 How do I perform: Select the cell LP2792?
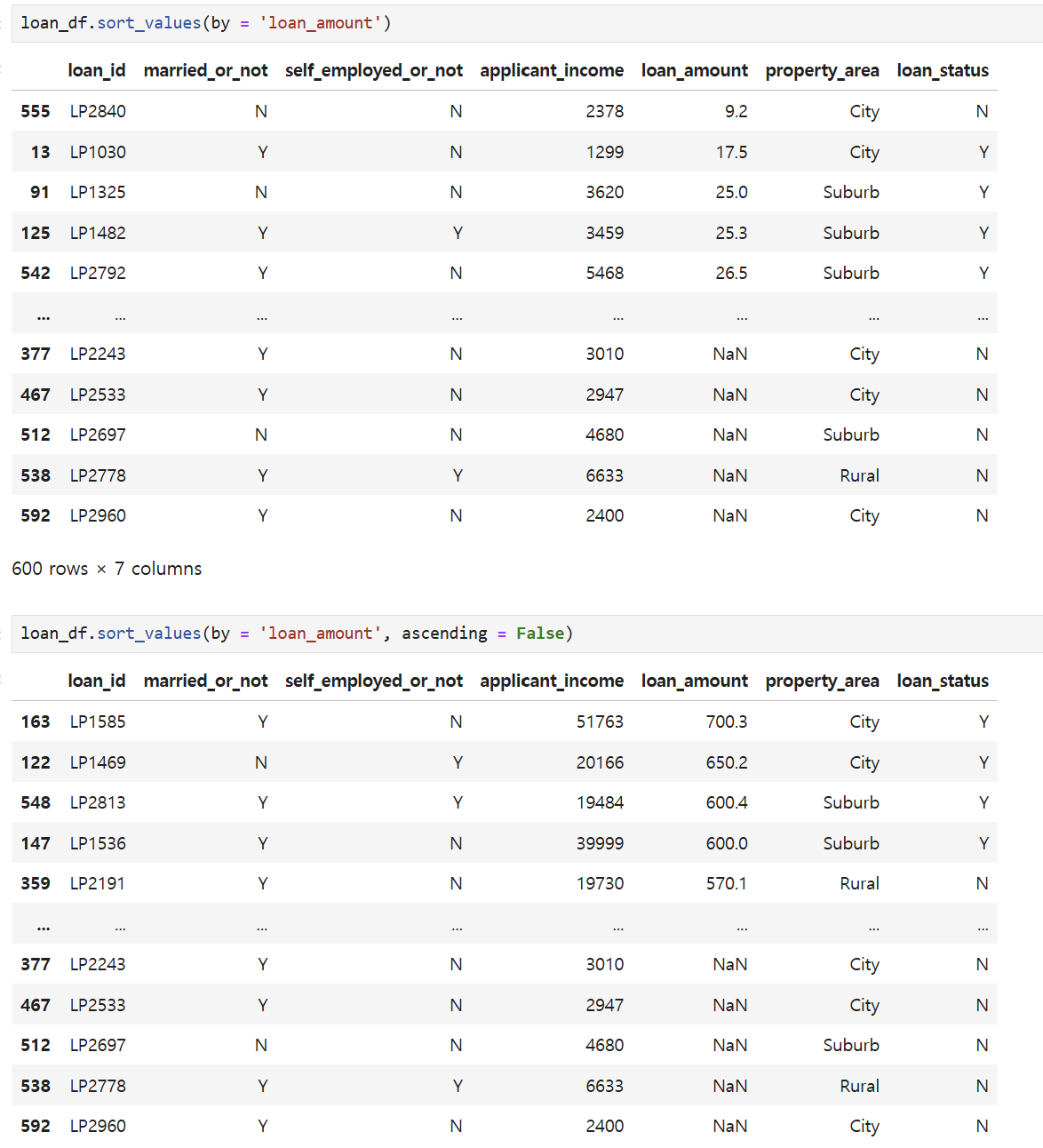(98, 273)
